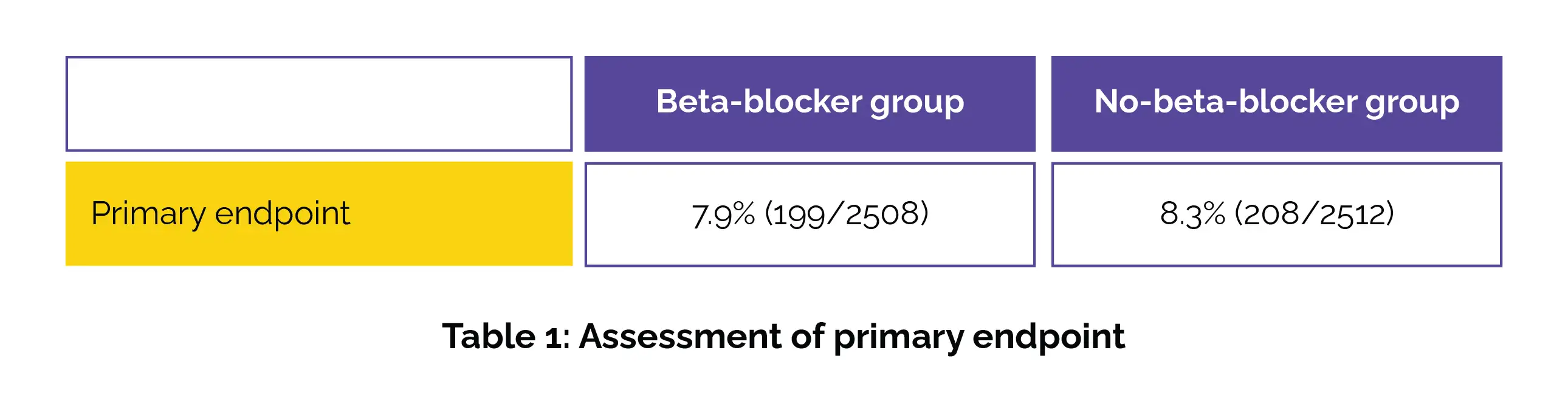Click the word "Assessment" in the caption
The height and width of the screenshot is (412, 1568).
[680, 336]
